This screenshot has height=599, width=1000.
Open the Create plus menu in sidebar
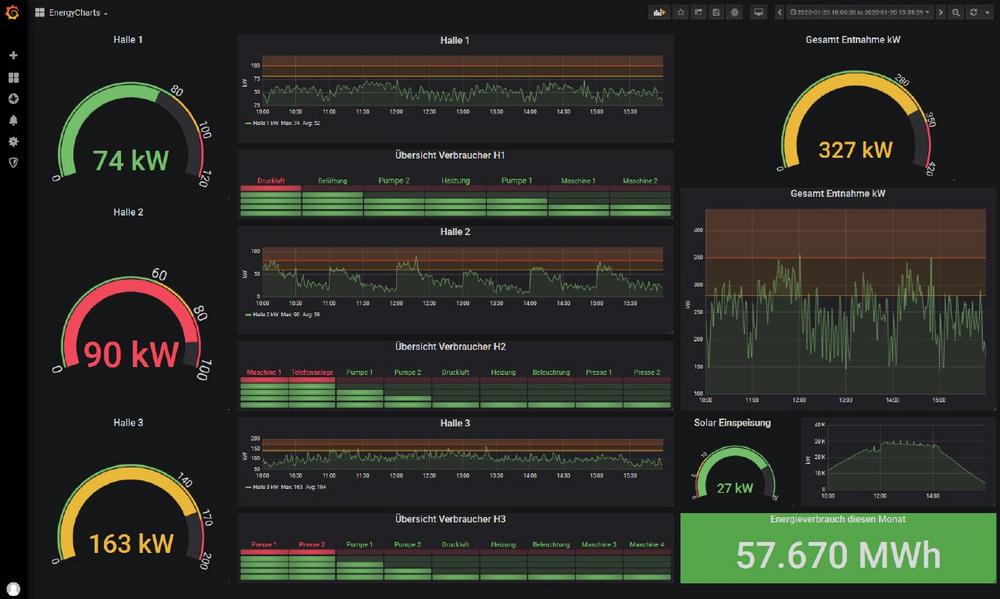(x=13, y=55)
